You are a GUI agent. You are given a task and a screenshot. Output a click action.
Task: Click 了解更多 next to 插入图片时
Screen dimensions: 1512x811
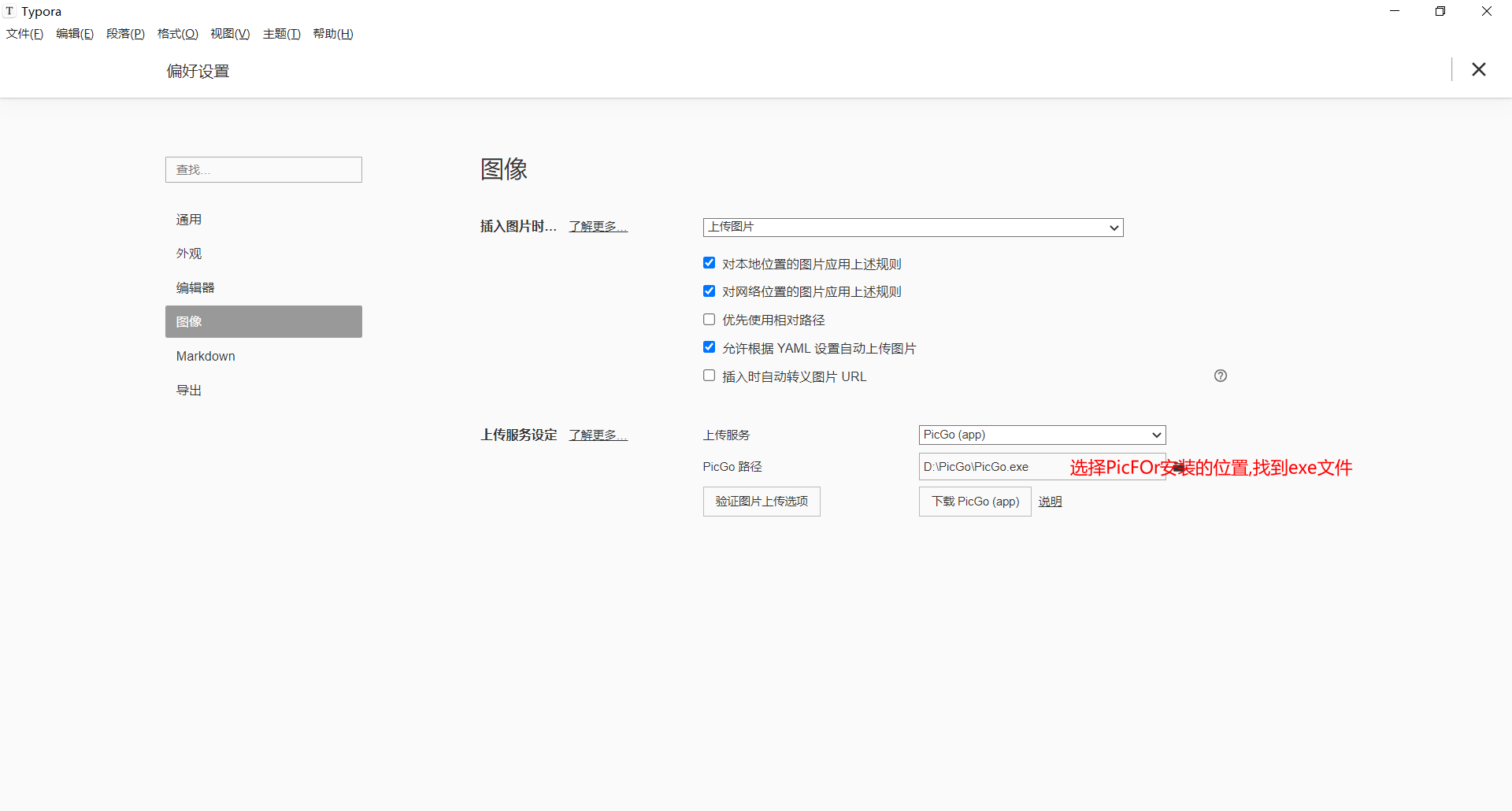point(597,226)
